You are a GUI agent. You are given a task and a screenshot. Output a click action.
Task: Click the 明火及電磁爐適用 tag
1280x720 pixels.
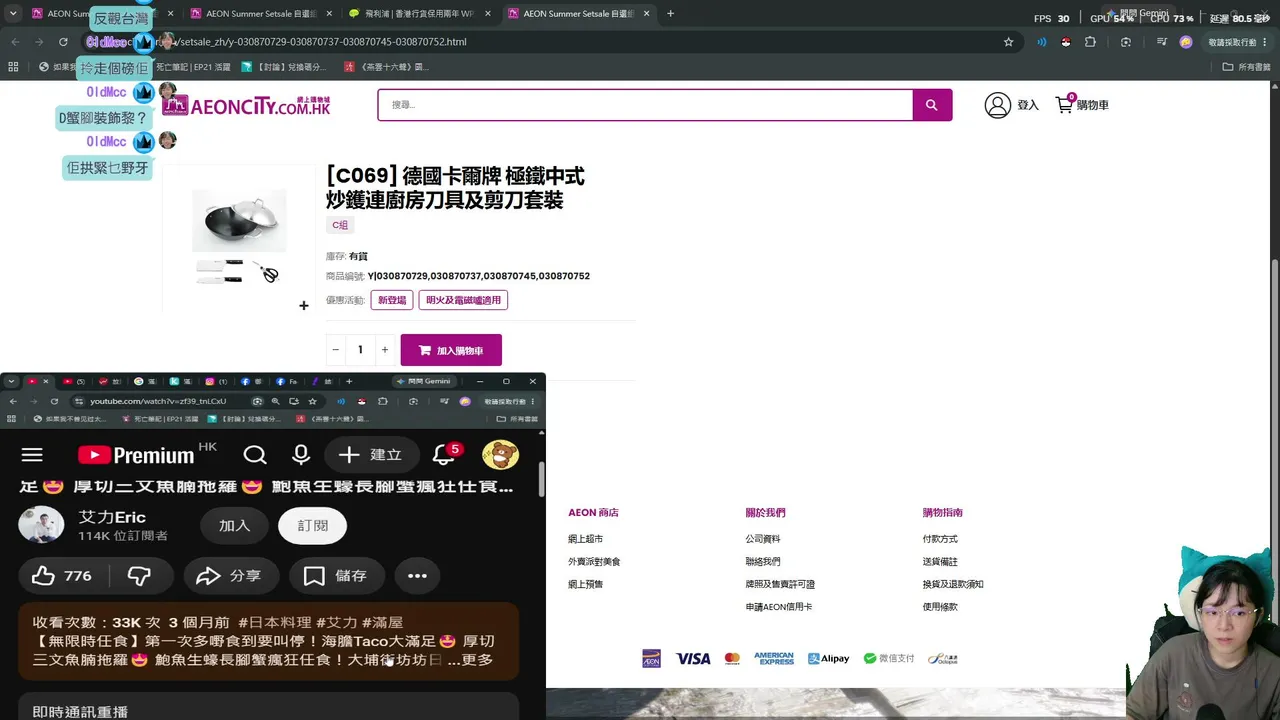tap(463, 300)
